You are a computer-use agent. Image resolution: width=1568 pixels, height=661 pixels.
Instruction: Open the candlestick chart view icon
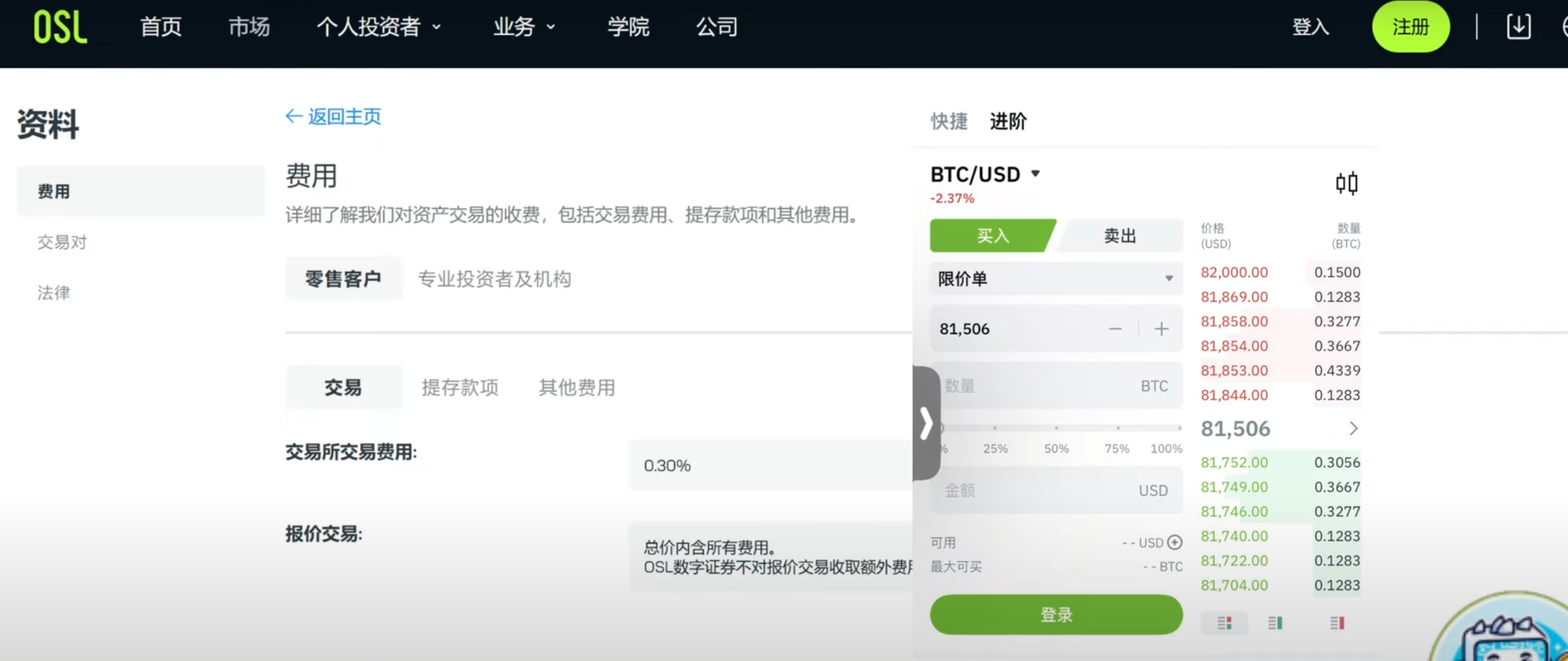pos(1347,183)
